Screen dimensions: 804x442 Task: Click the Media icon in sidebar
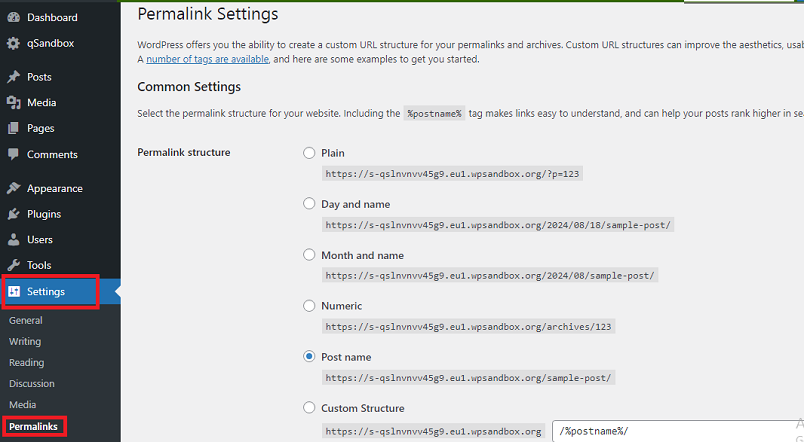pyautogui.click(x=13, y=103)
